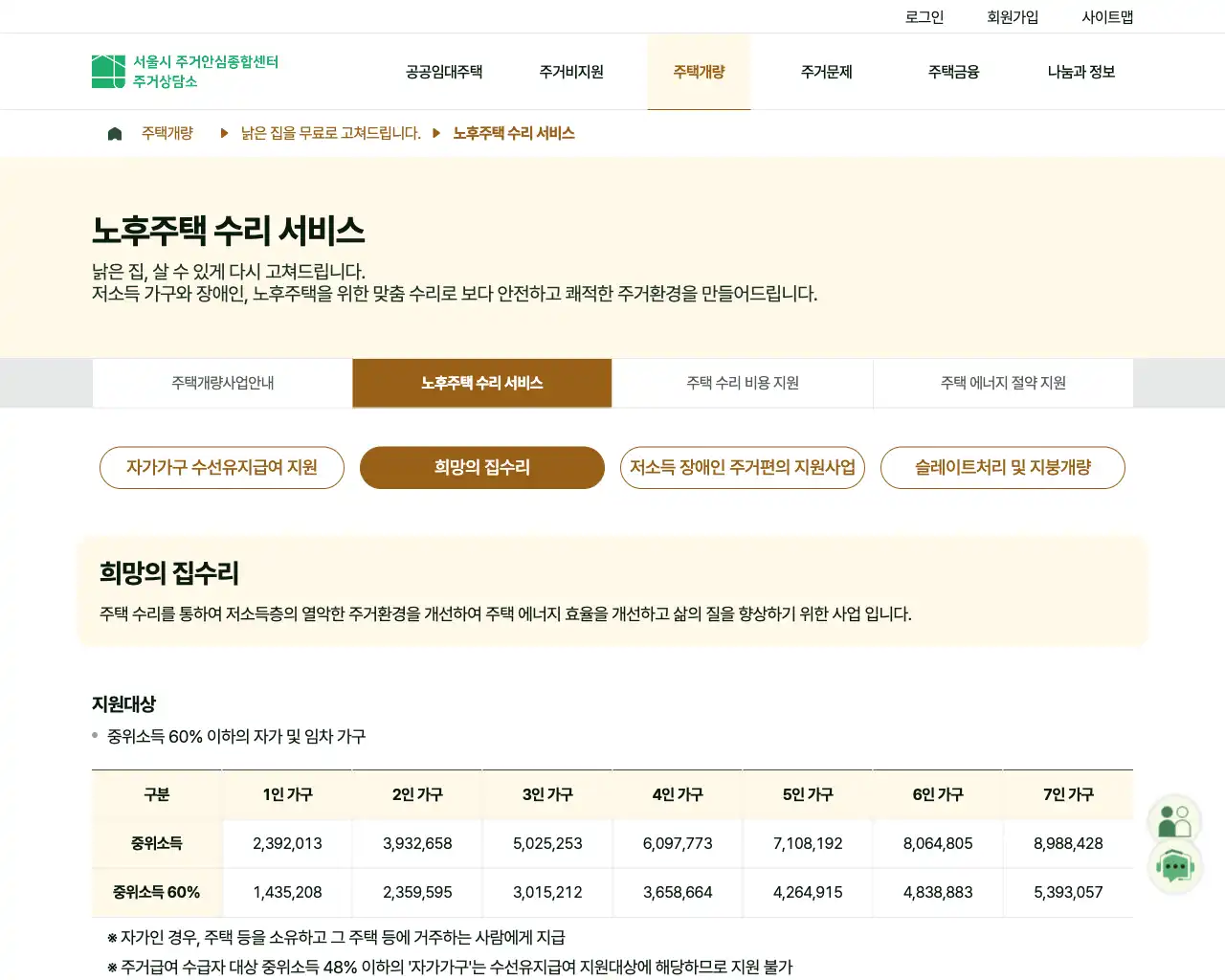Viewport: 1225px width, 980px height.
Task: Switch to the 주택 수리 비용 지원 tab
Action: coord(743,383)
